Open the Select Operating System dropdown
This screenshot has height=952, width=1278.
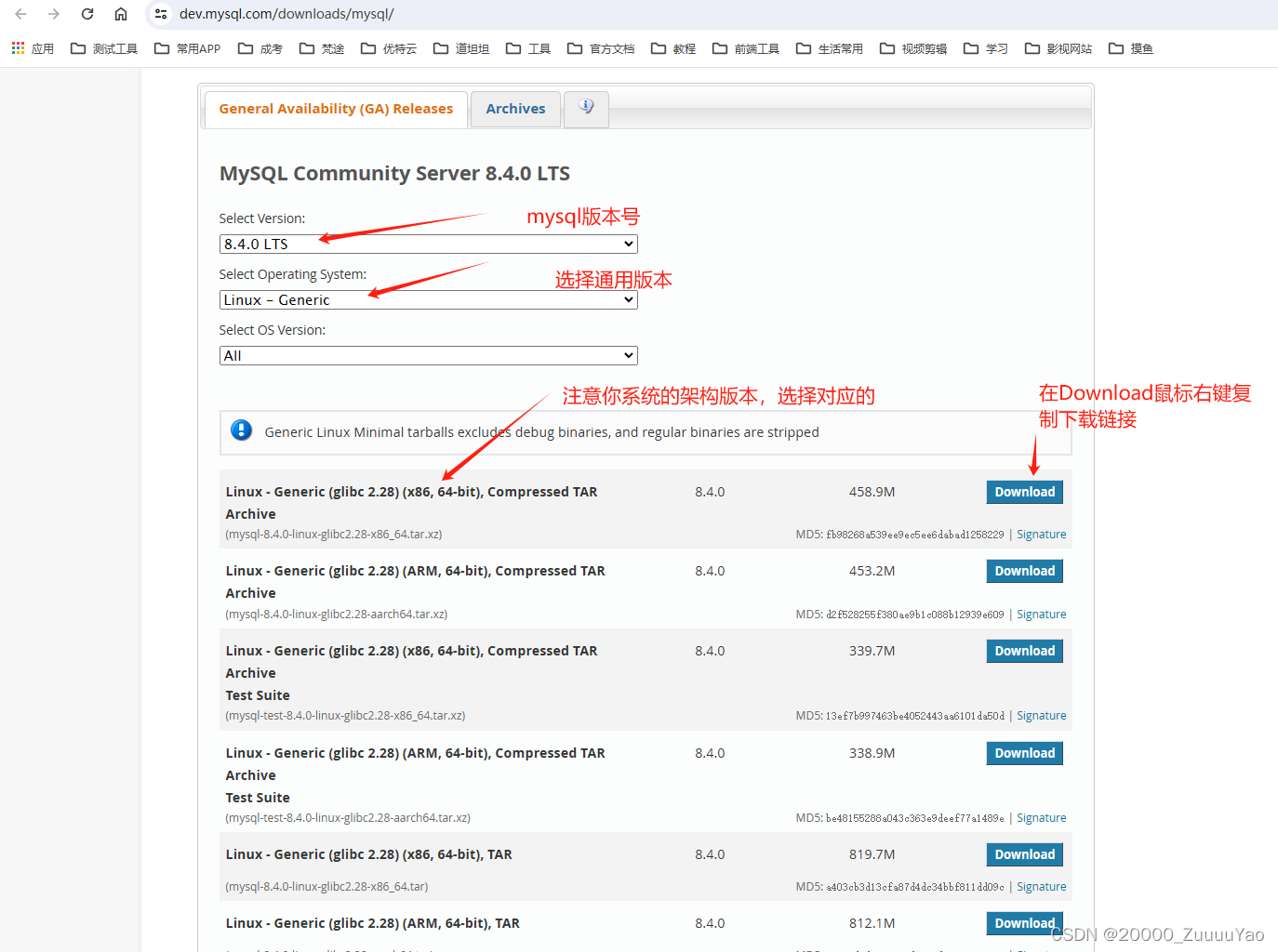(x=427, y=299)
